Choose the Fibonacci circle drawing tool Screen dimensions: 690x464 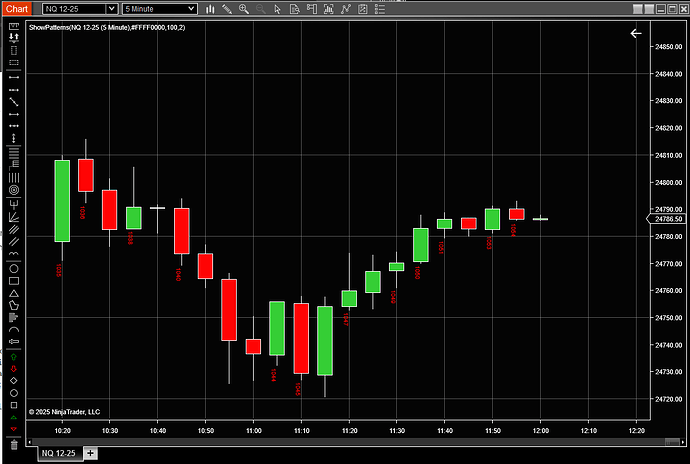(x=14, y=190)
